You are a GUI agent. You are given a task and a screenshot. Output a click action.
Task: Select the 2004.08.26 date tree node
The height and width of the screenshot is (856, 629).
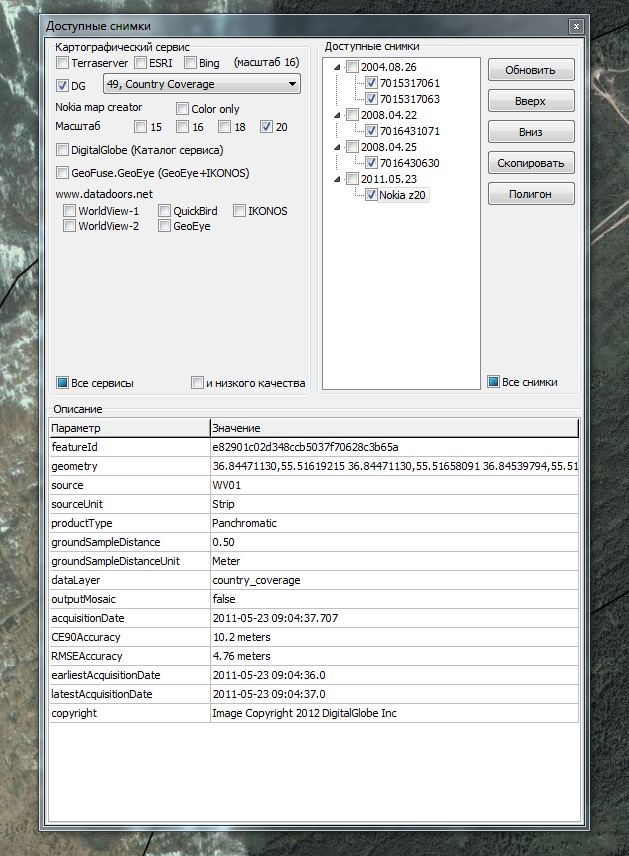coord(388,67)
